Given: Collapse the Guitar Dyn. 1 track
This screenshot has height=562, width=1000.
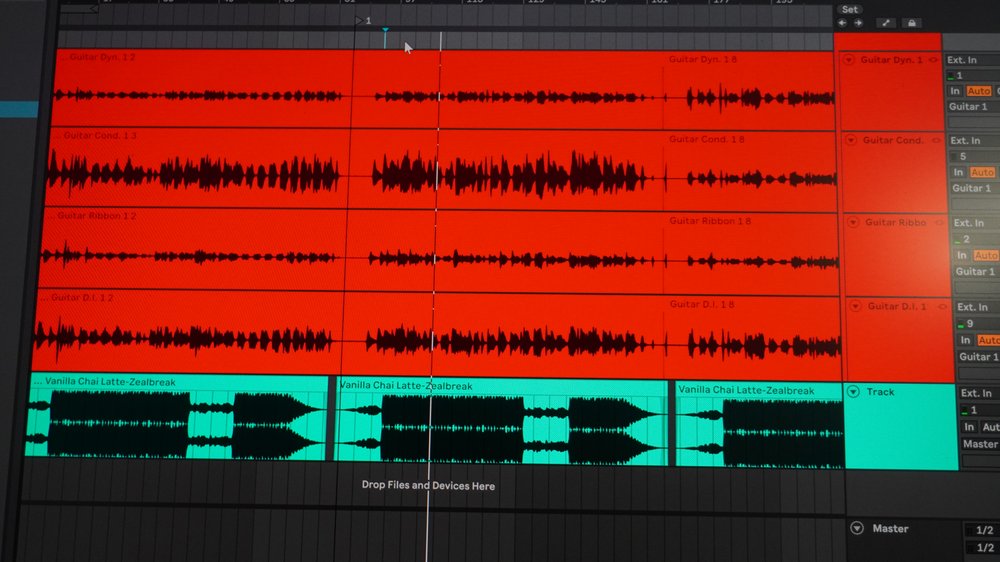Looking at the screenshot, I should point(850,60).
